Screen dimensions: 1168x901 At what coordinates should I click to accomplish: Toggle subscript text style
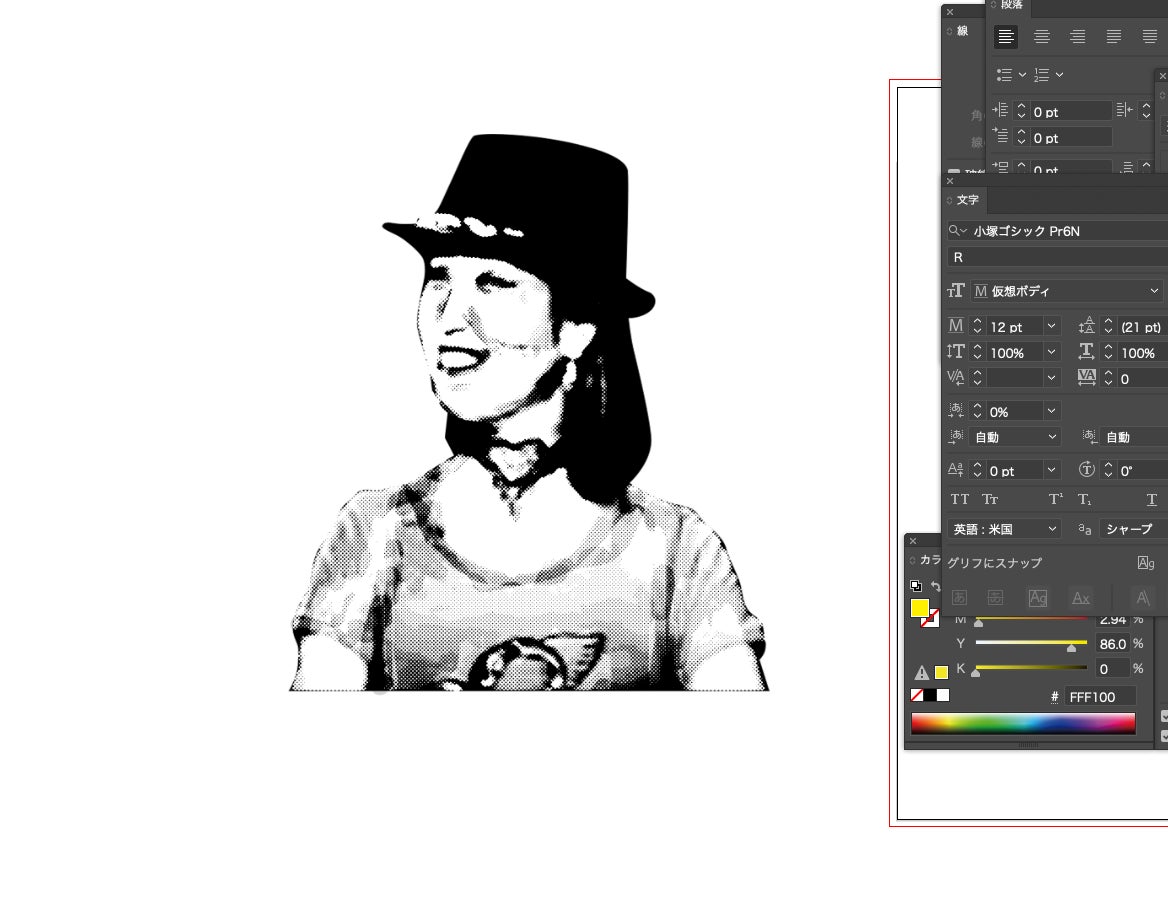1085,500
